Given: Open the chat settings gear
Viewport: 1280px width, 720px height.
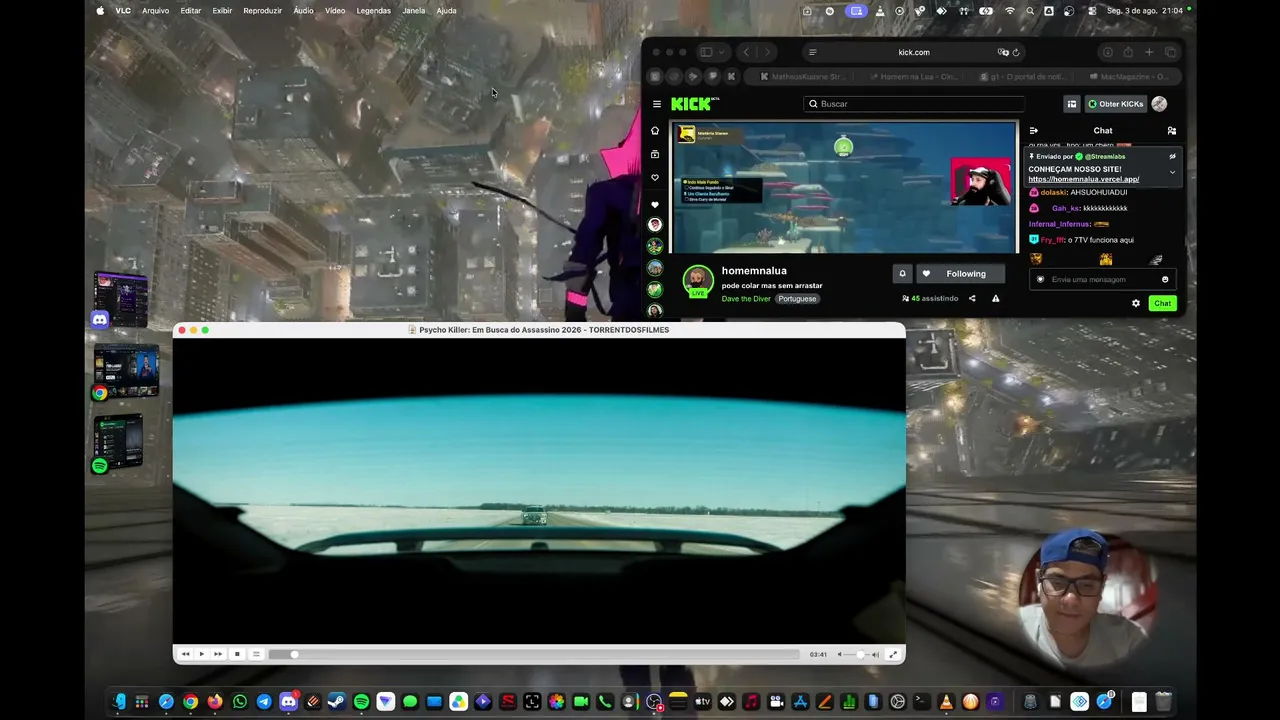Looking at the screenshot, I should (1136, 303).
